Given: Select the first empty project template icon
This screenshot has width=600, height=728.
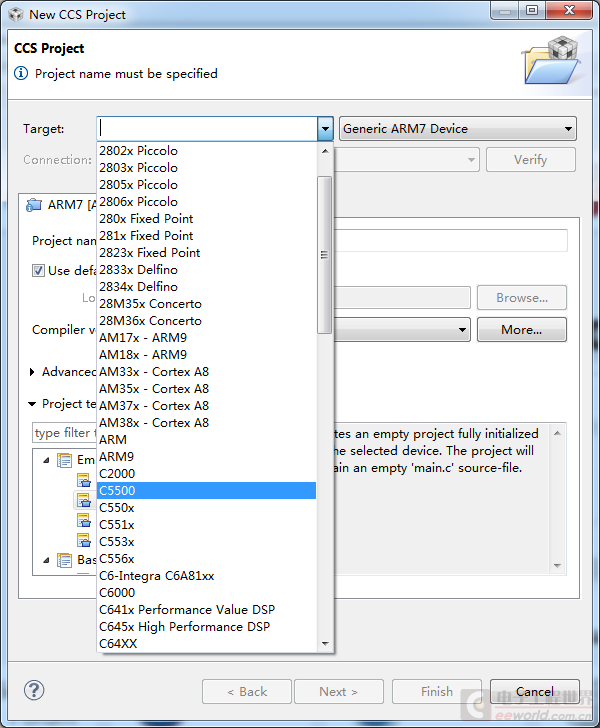Looking at the screenshot, I should click(84, 480).
